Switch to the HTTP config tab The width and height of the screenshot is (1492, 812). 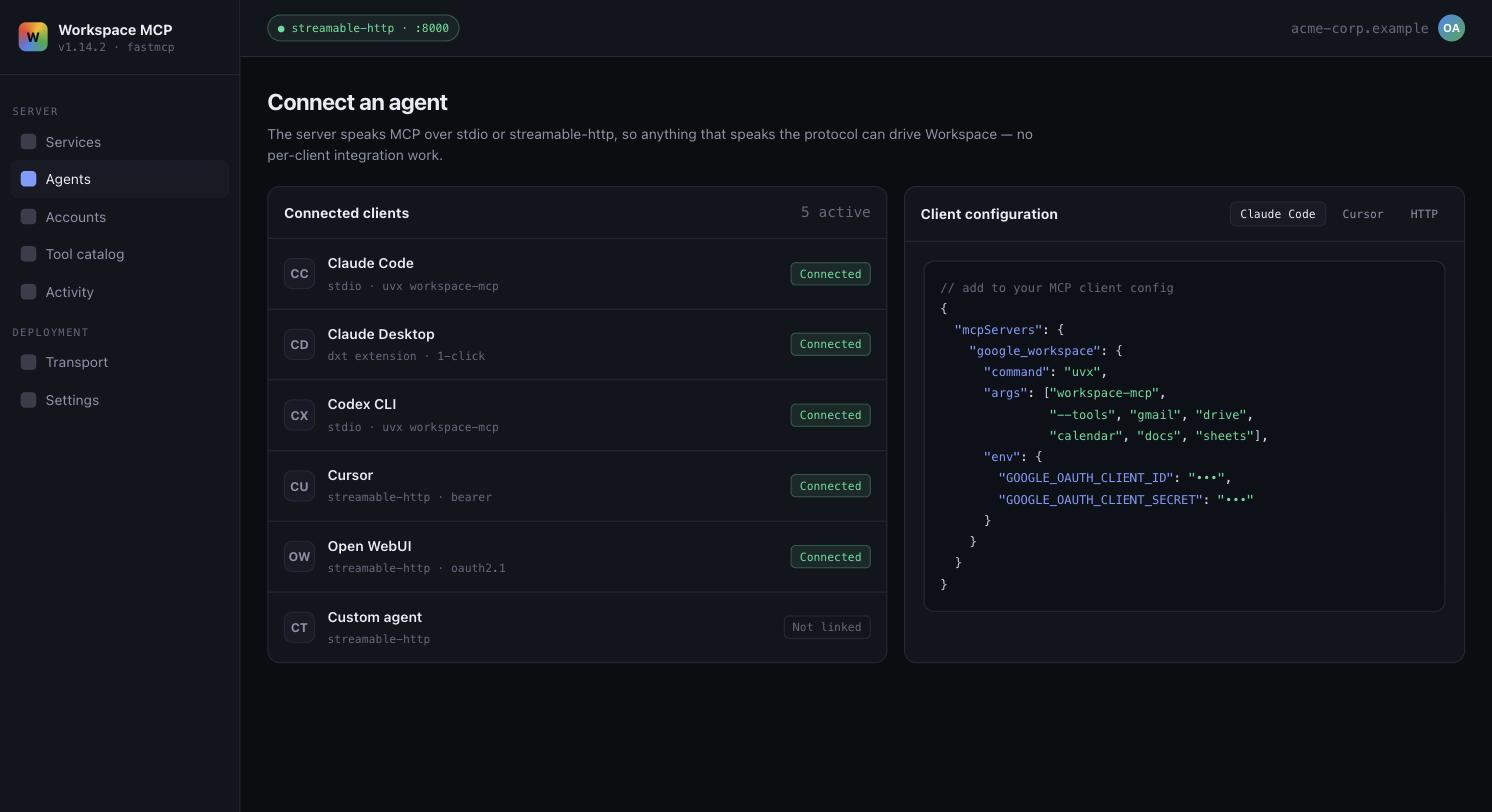click(1423, 214)
